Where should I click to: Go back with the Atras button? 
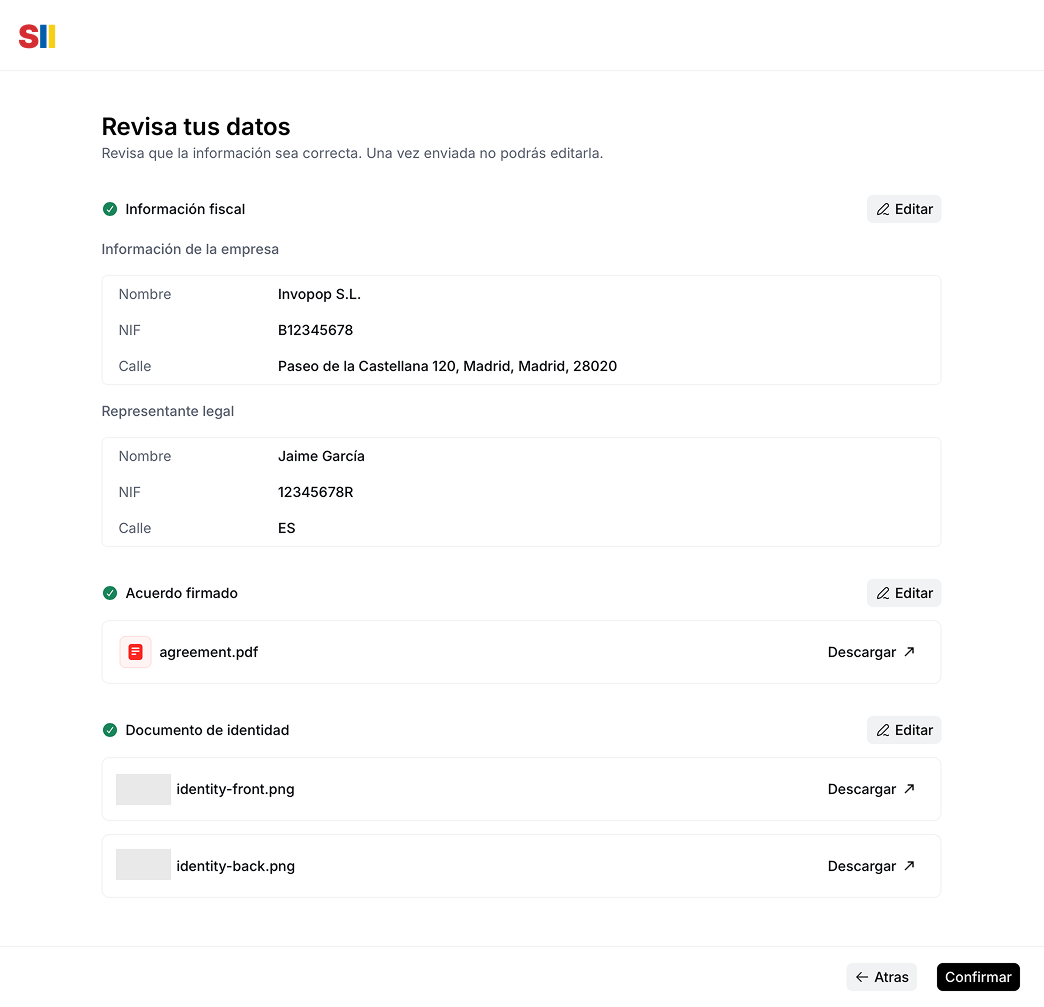tap(881, 976)
